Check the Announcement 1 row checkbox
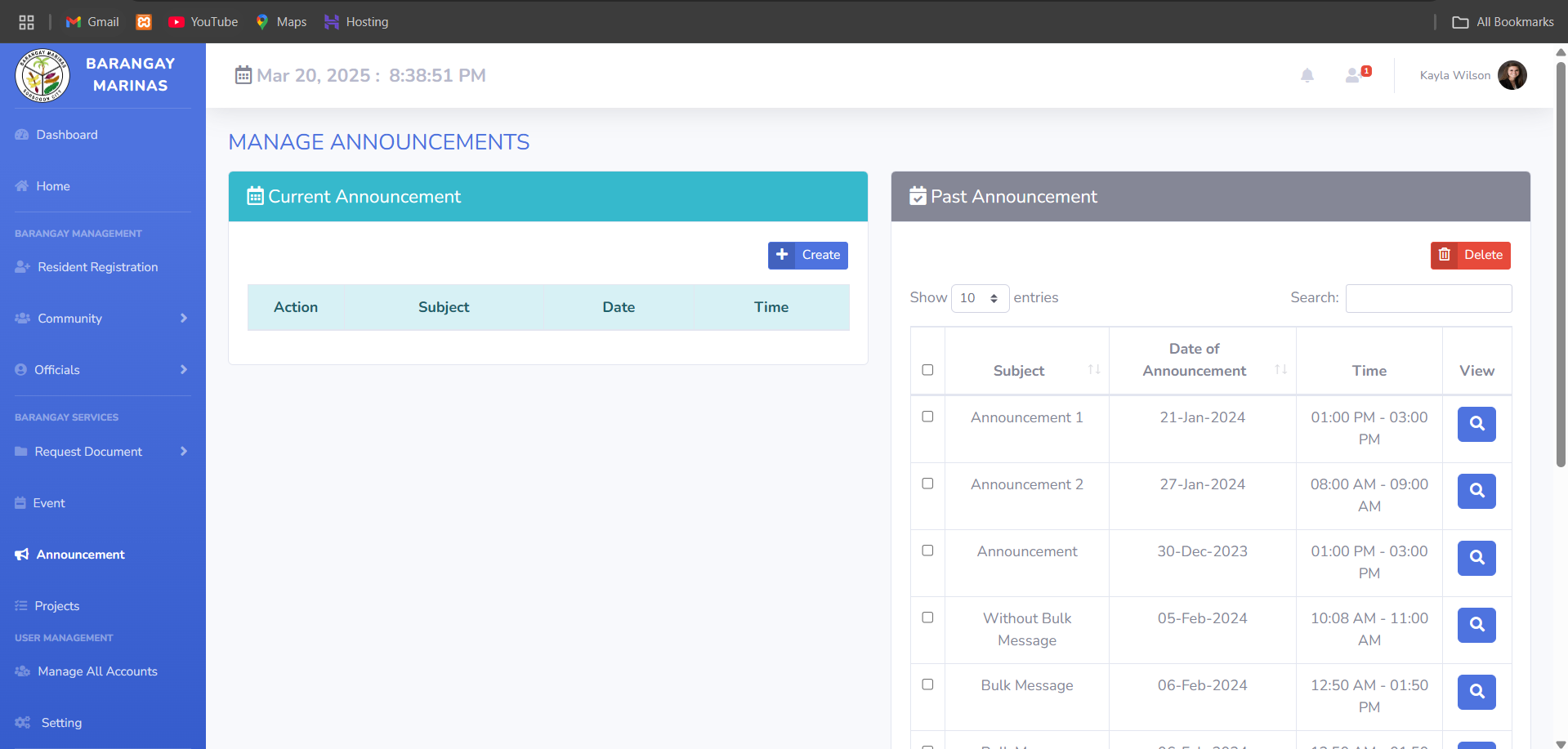Screen dimensions: 1568x749 pos(927,417)
